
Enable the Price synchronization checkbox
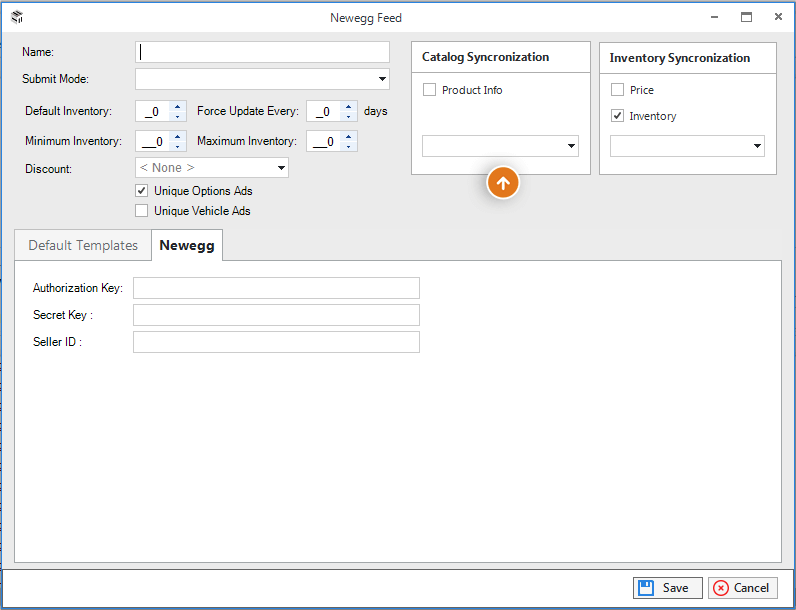coord(617,90)
